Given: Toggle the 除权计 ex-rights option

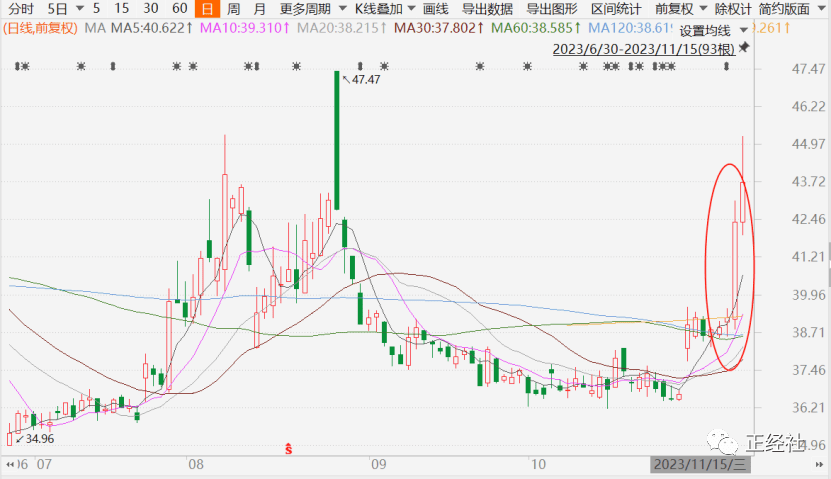Looking at the screenshot, I should pos(733,9).
